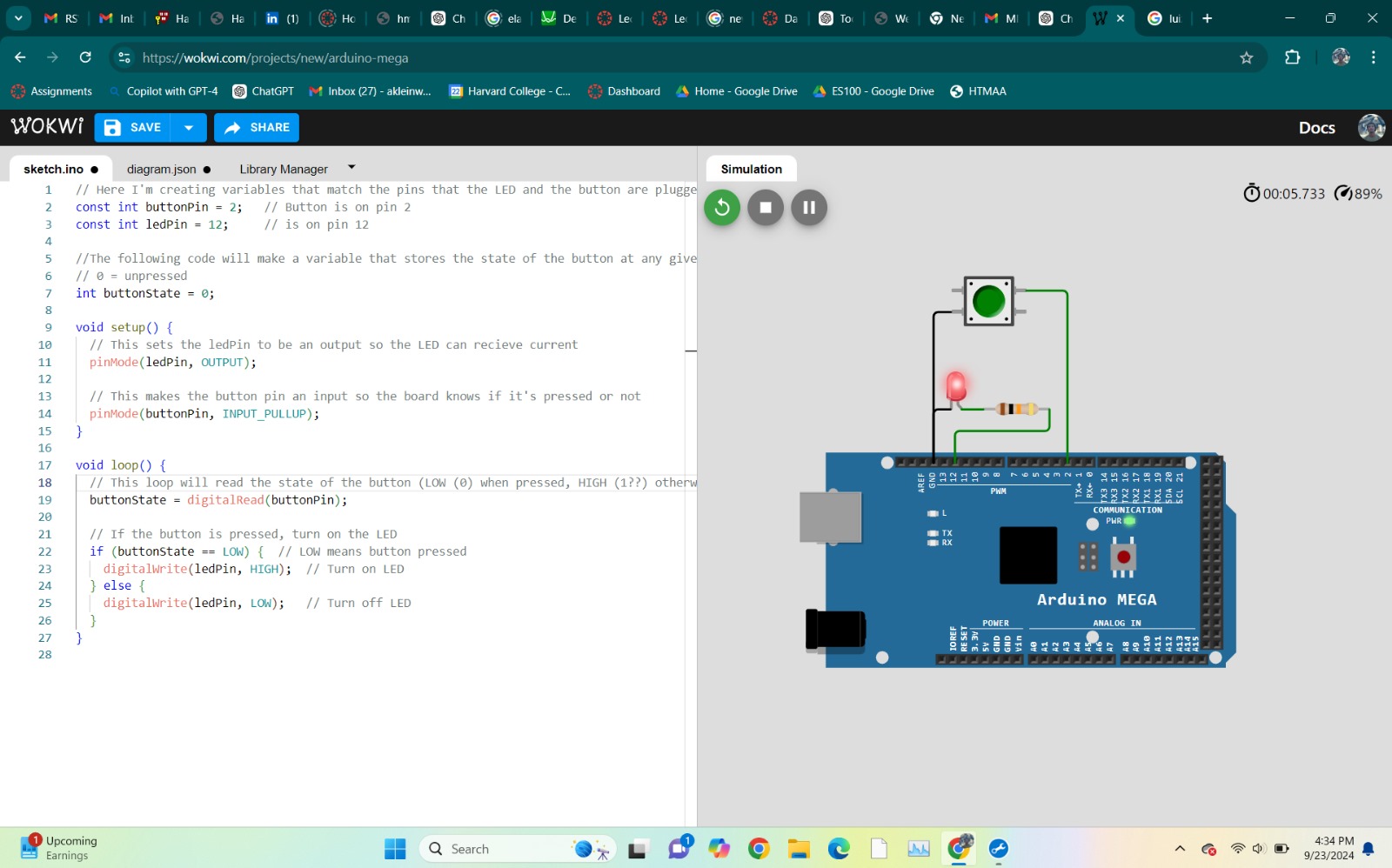Click the buttonState = digitalRead line

217,500
